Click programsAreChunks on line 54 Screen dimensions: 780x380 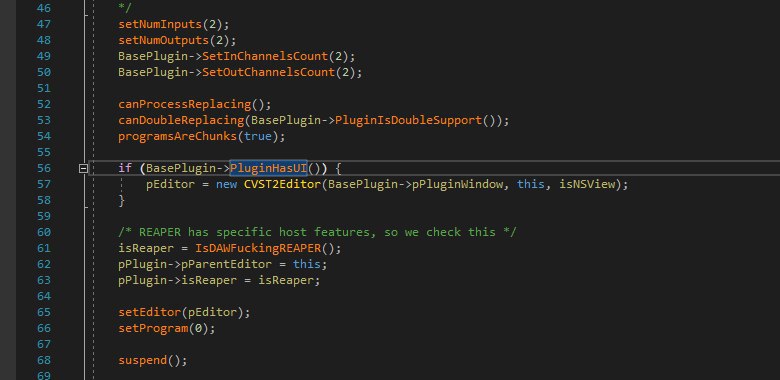[x=178, y=136]
